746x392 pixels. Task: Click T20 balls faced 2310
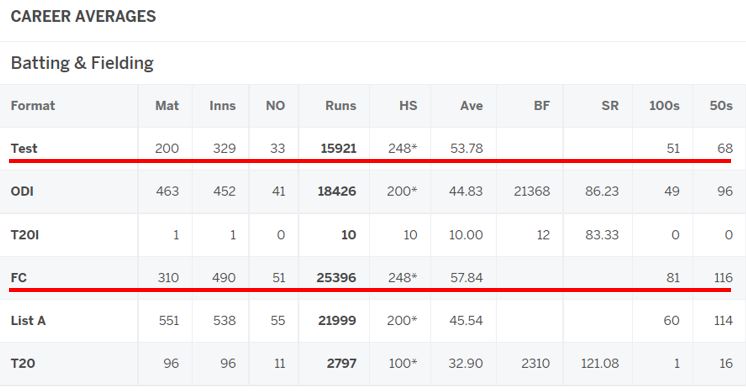coord(535,363)
